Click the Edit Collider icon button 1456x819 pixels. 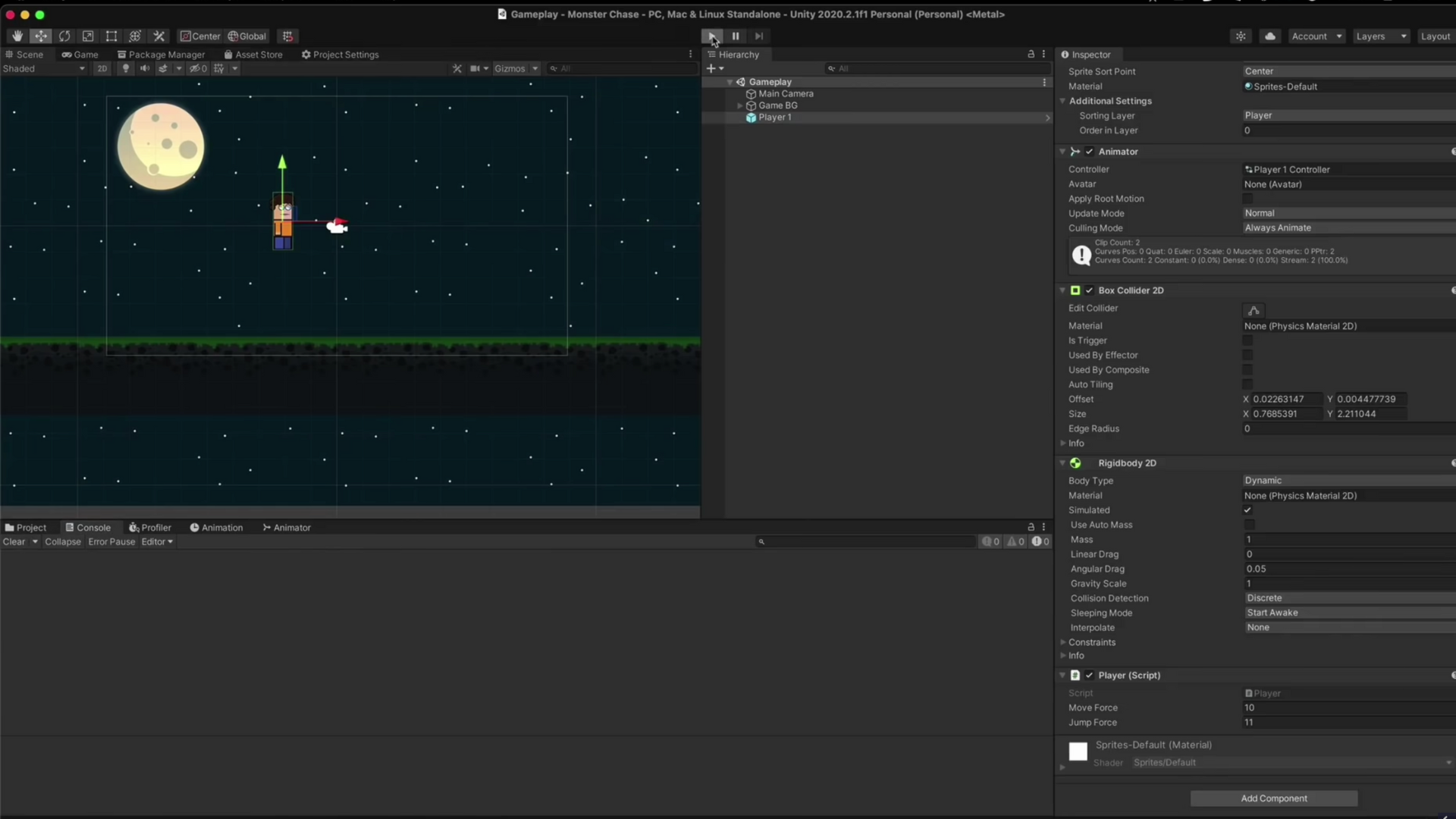pos(1254,310)
